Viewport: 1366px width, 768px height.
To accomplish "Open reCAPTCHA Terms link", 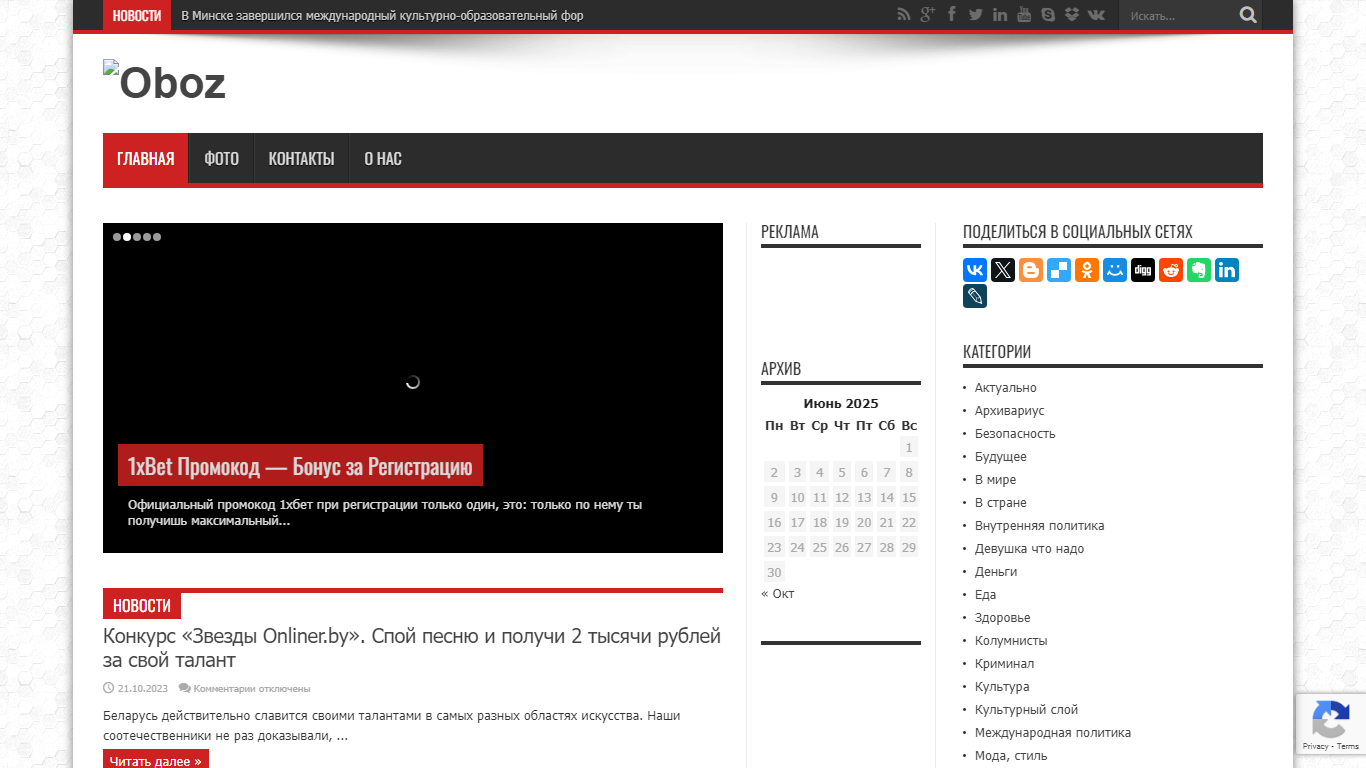I will [1348, 746].
